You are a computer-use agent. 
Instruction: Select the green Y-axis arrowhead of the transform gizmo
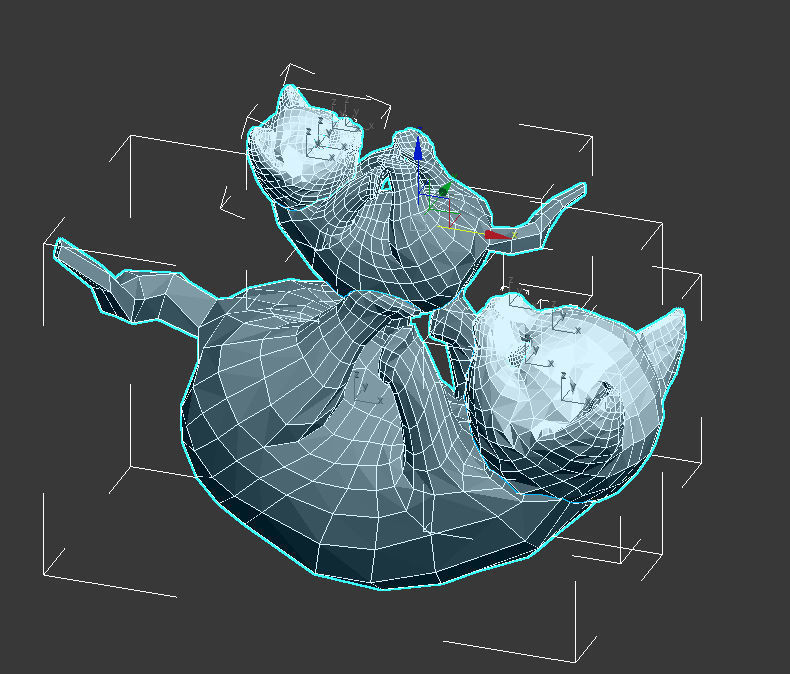pyautogui.click(x=445, y=188)
